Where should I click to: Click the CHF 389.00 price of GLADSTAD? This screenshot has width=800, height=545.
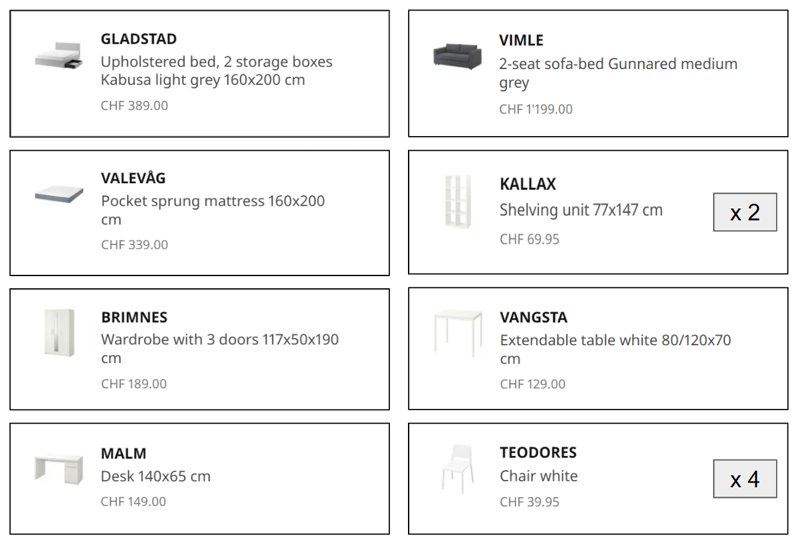(134, 106)
